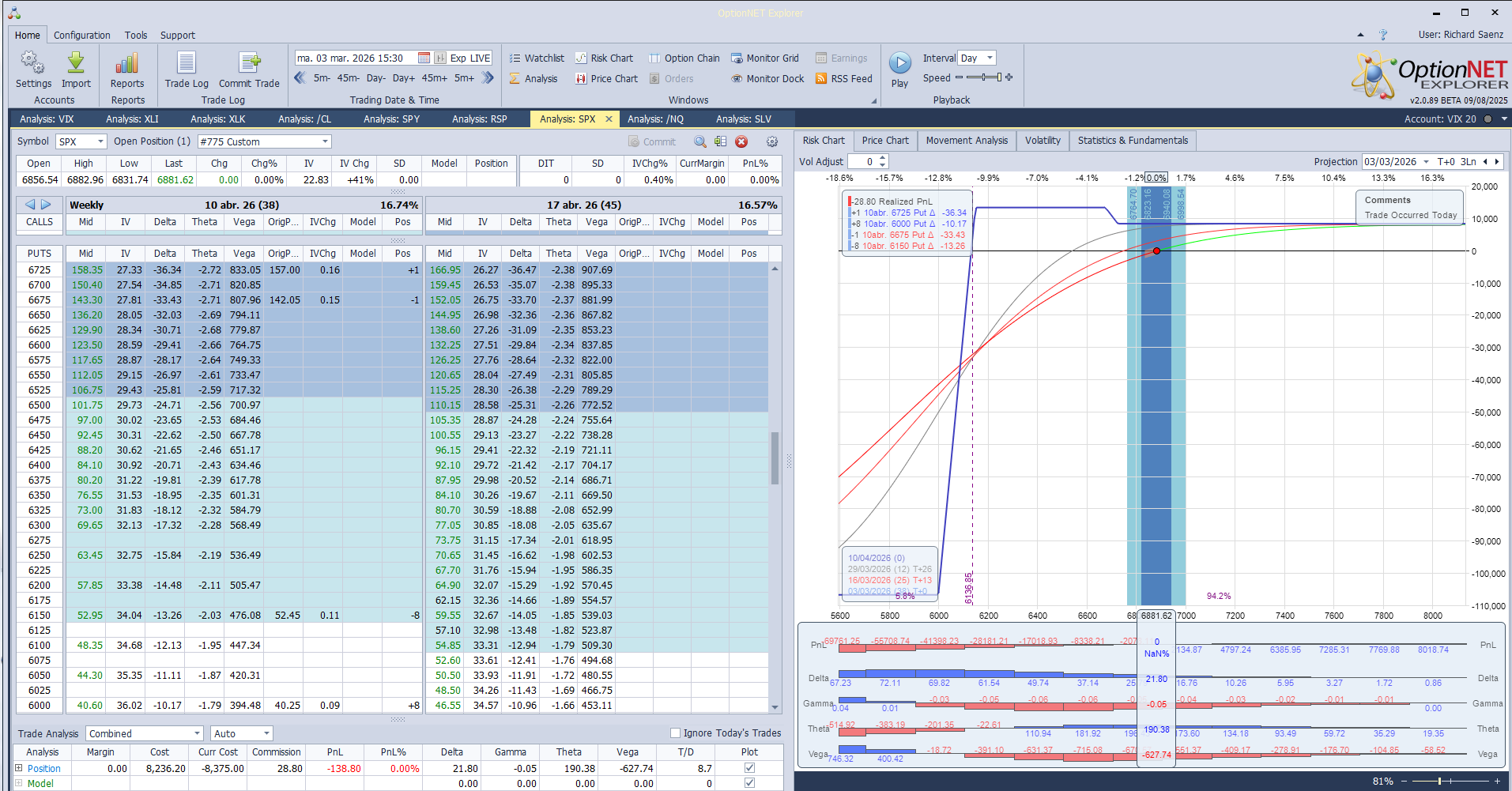Open the Settings gear icon
Image resolution: width=1512 pixels, height=791 pixels.
[32, 63]
